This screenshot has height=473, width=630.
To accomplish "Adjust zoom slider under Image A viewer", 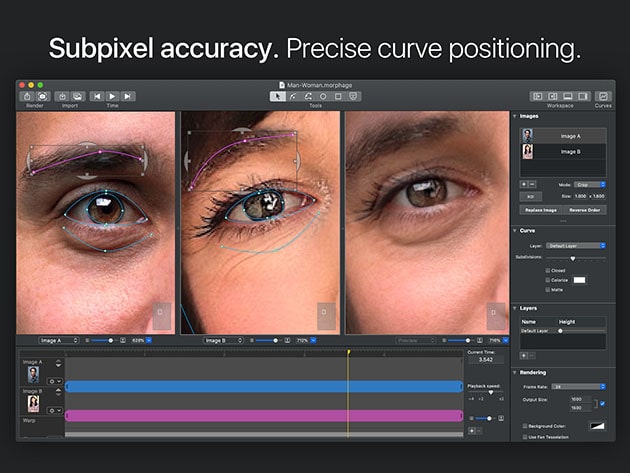I will coord(110,340).
